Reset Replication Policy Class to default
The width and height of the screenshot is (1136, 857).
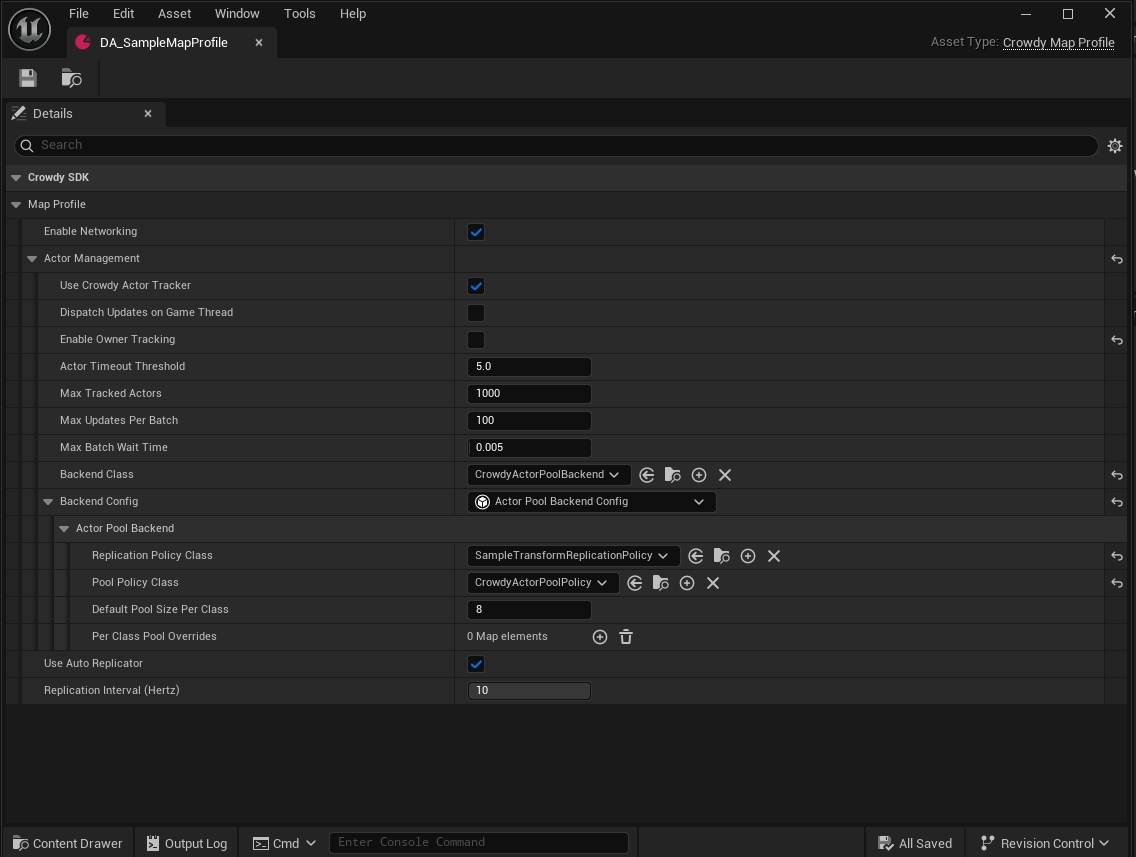pos(1116,556)
